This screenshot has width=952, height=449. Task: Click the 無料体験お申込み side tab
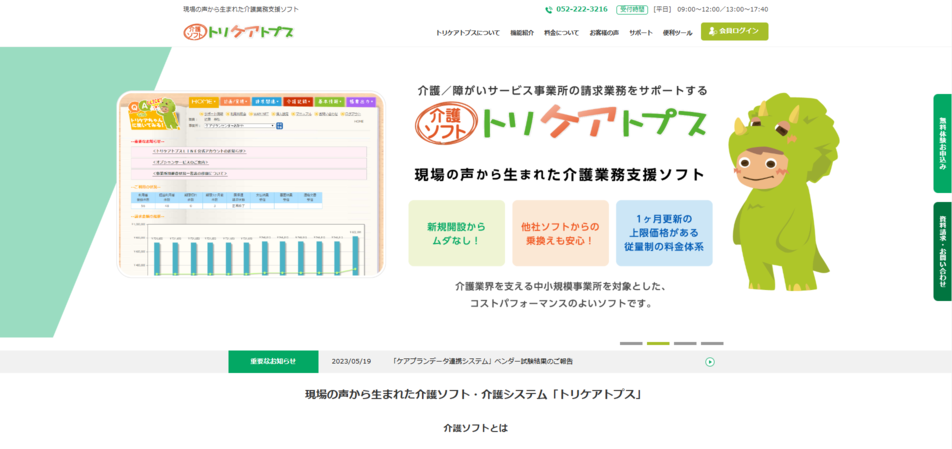pos(942,143)
